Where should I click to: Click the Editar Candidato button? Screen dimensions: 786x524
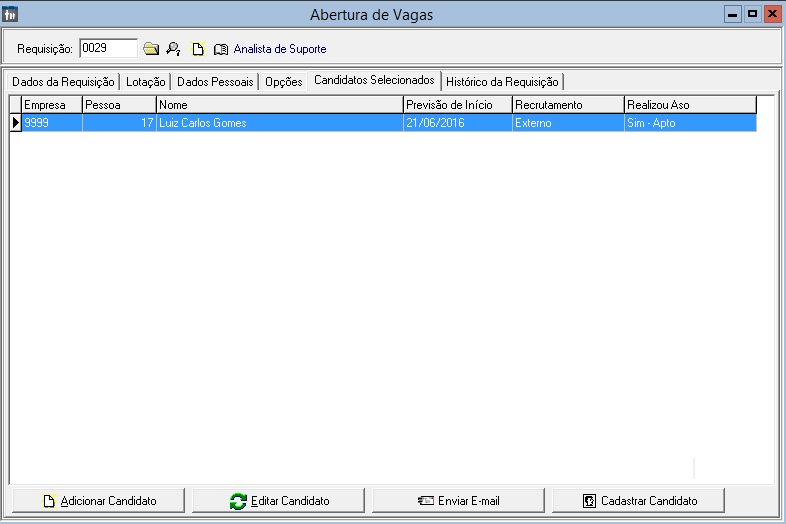pos(279,501)
